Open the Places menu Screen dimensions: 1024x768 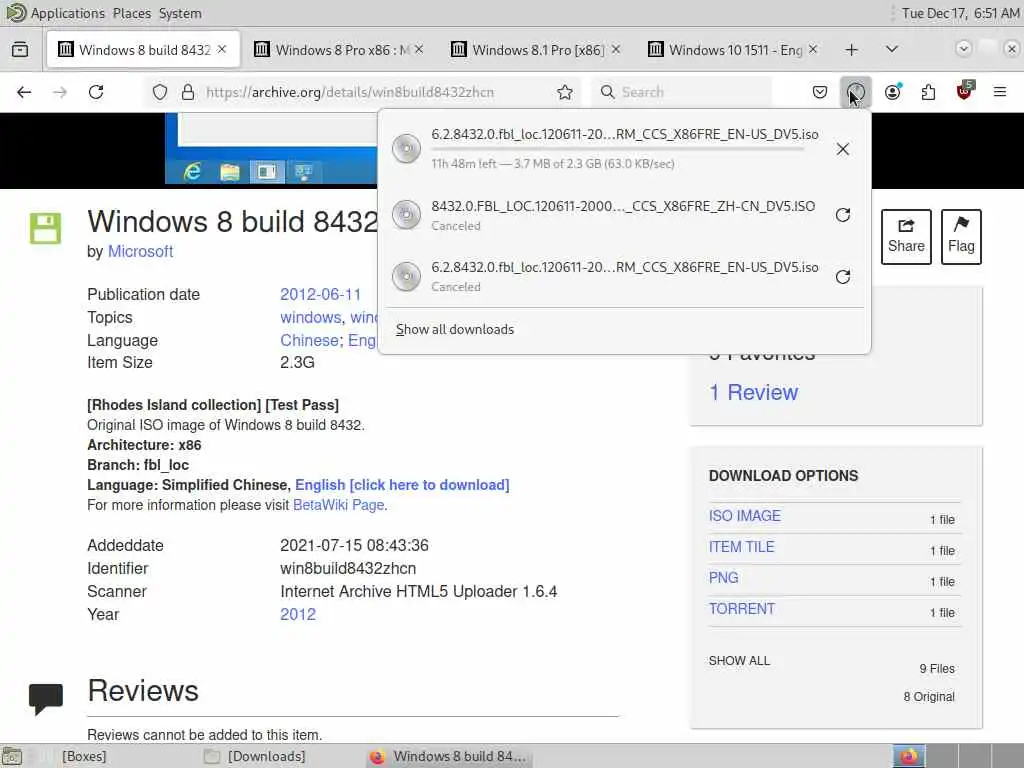tap(131, 13)
